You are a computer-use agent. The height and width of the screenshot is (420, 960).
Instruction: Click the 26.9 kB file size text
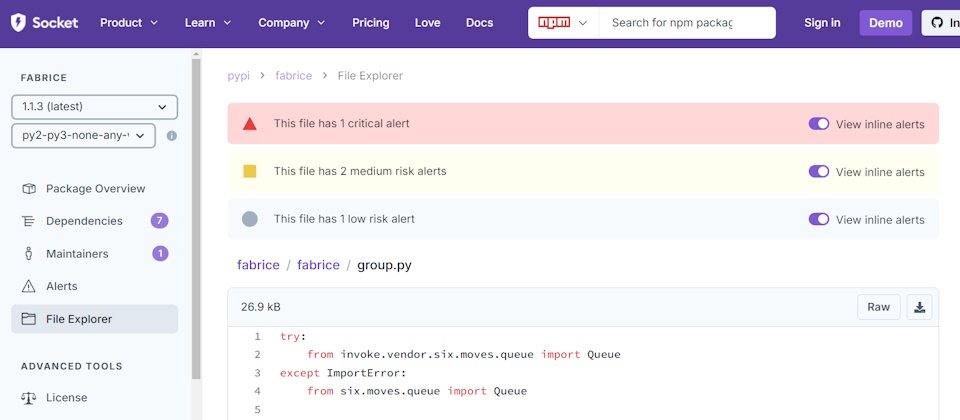click(261, 307)
